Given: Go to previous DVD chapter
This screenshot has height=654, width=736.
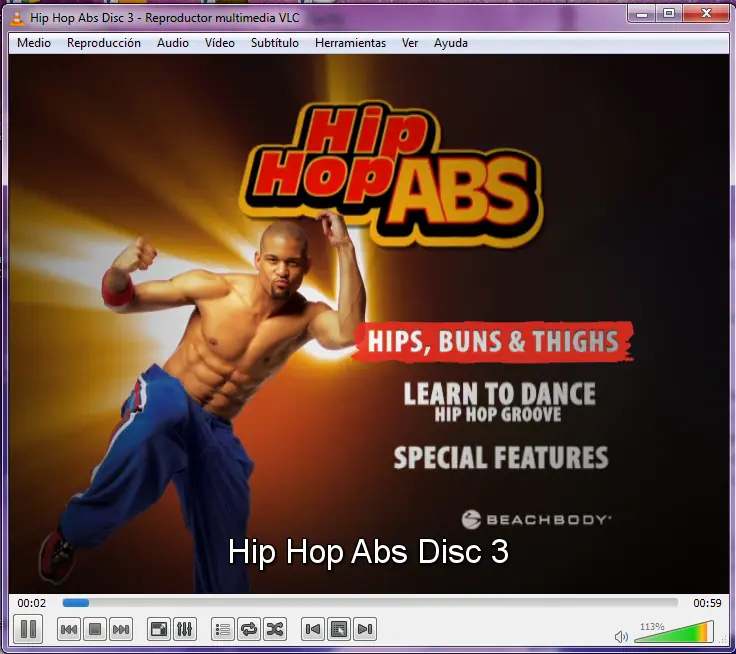Looking at the screenshot, I should 313,629.
